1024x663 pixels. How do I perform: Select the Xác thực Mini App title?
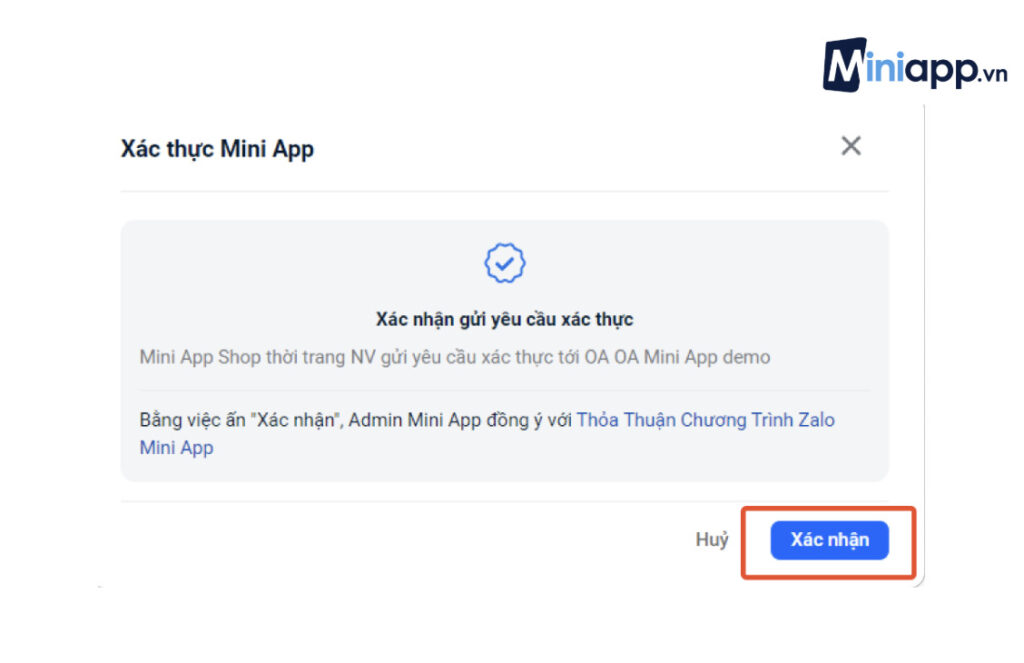[217, 150]
